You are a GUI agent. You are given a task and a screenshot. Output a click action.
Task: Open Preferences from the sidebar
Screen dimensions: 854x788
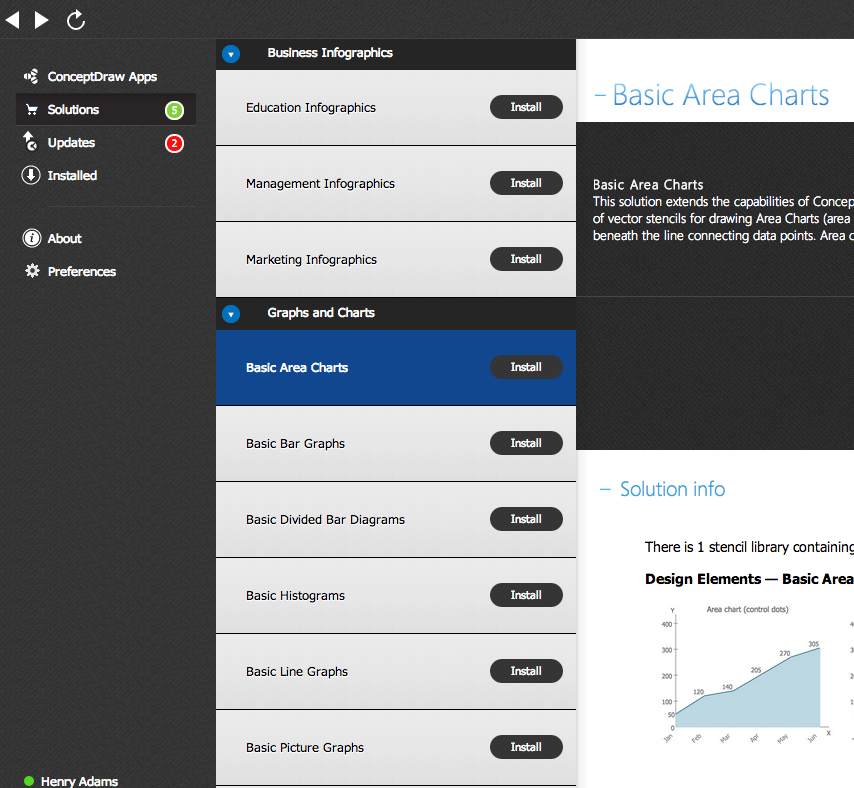[82, 271]
